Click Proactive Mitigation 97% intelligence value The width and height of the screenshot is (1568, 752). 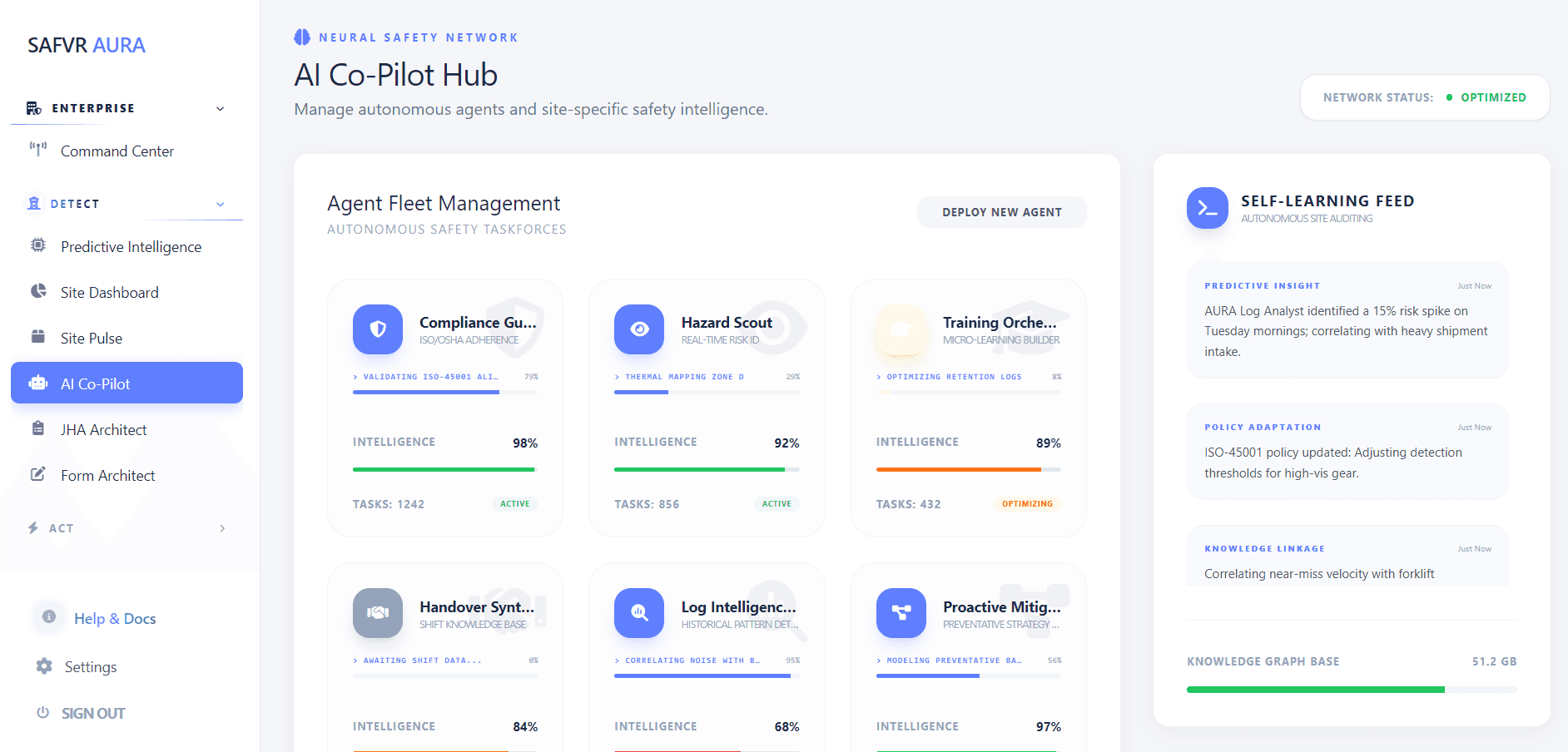coord(1049,727)
